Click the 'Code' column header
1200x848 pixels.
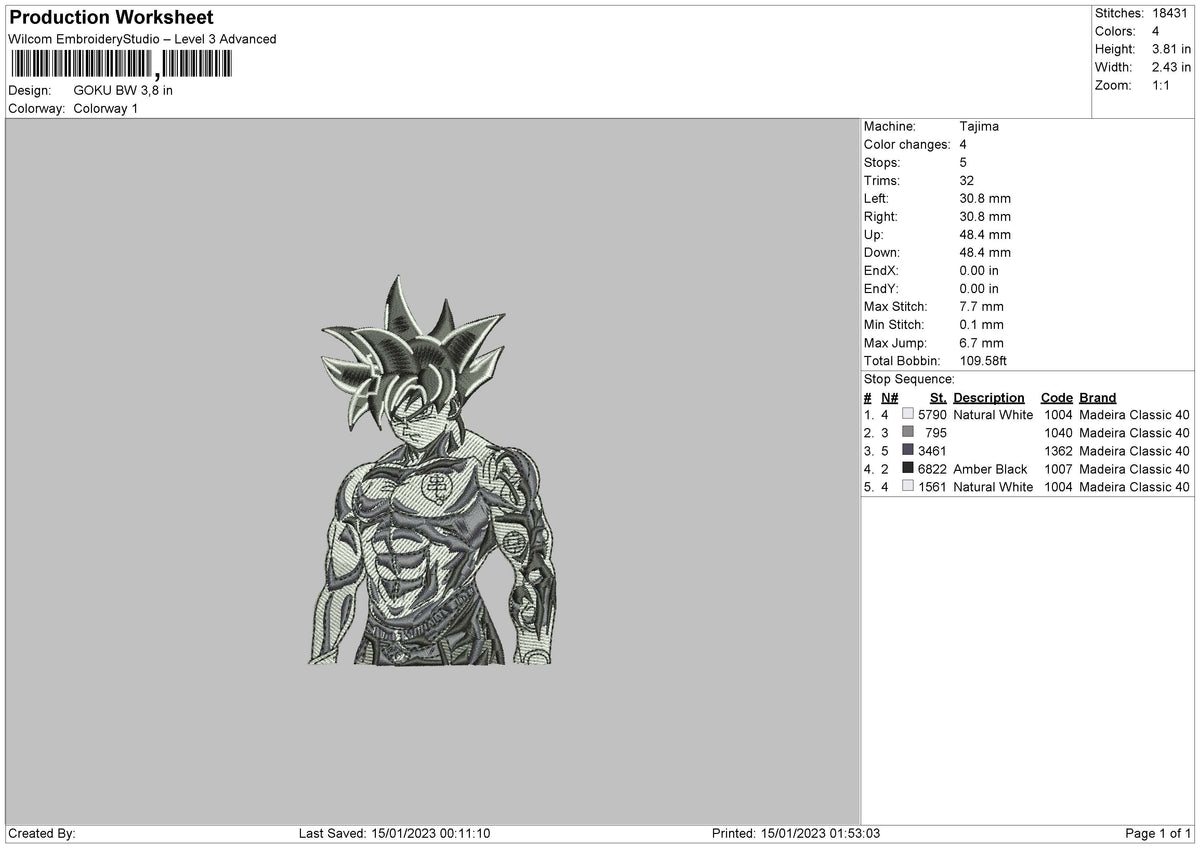point(1056,398)
